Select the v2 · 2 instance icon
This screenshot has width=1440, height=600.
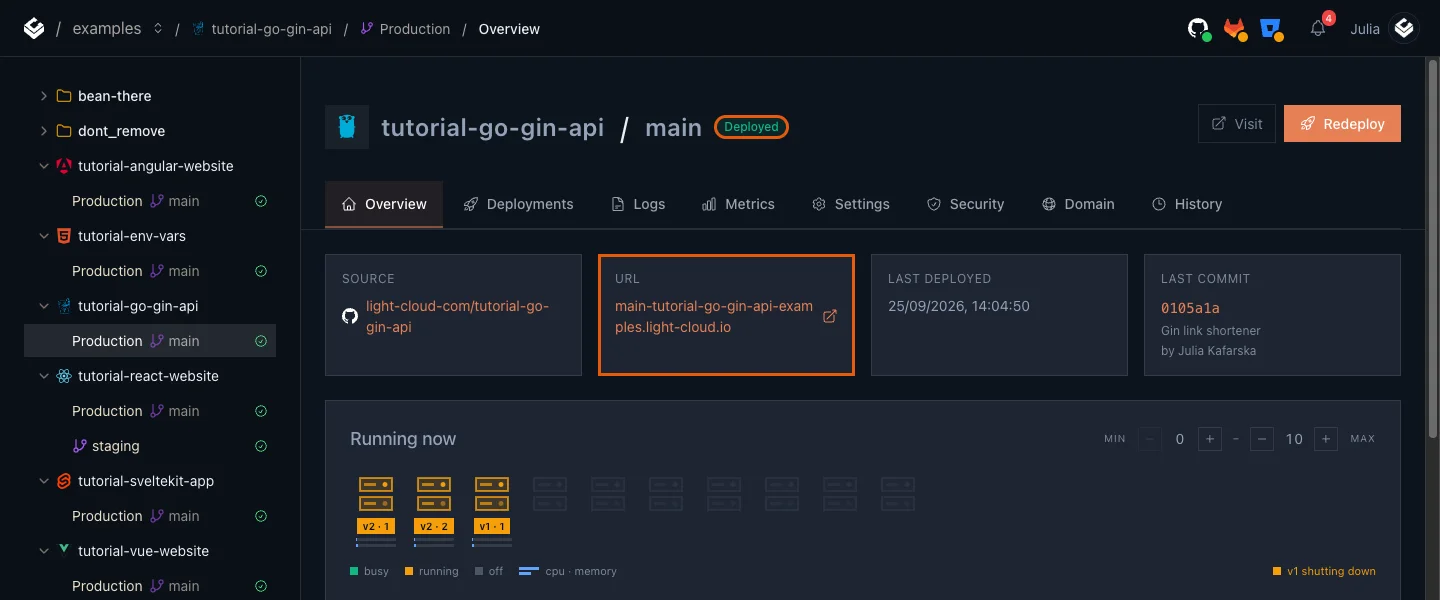tap(434, 494)
